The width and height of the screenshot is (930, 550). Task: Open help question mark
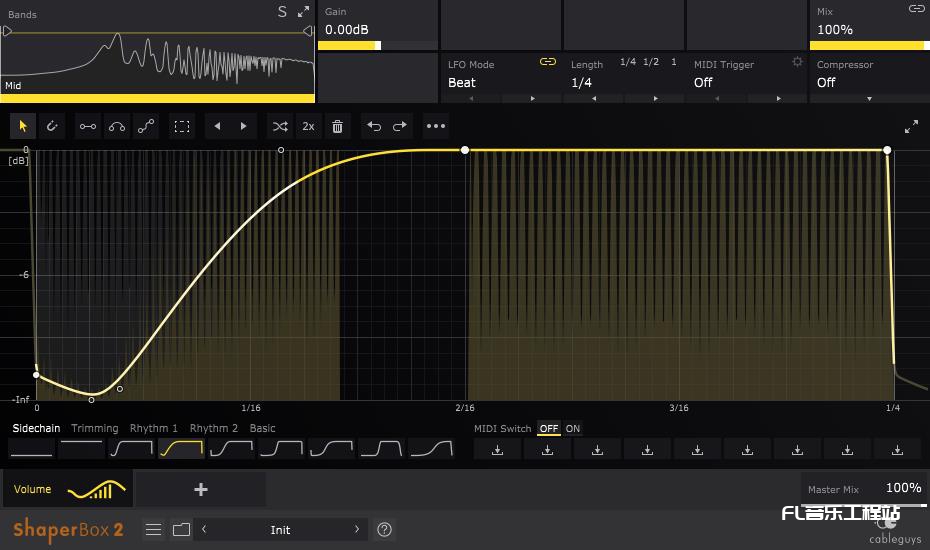(x=384, y=529)
